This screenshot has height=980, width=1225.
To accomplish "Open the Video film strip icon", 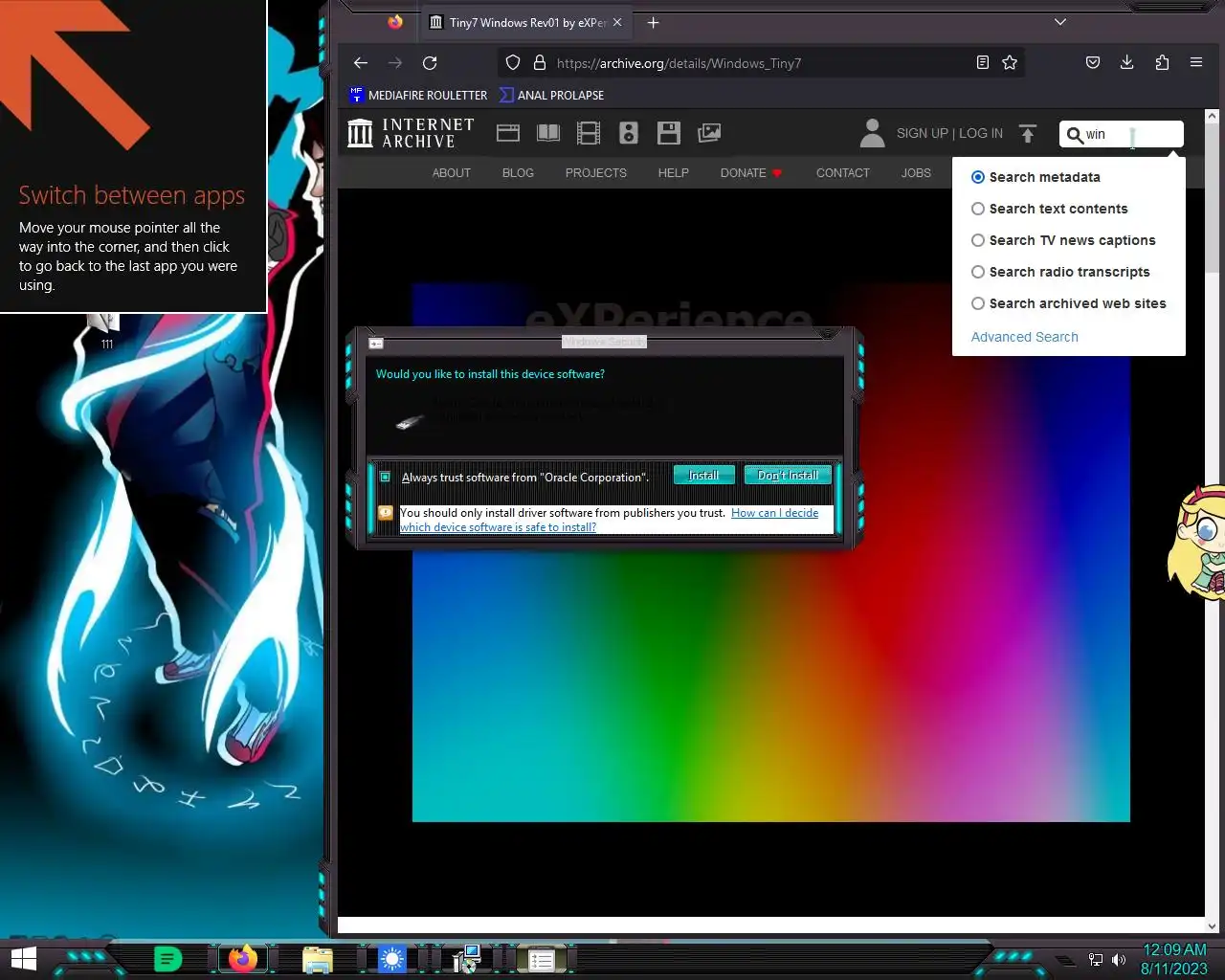I will pos(589,133).
